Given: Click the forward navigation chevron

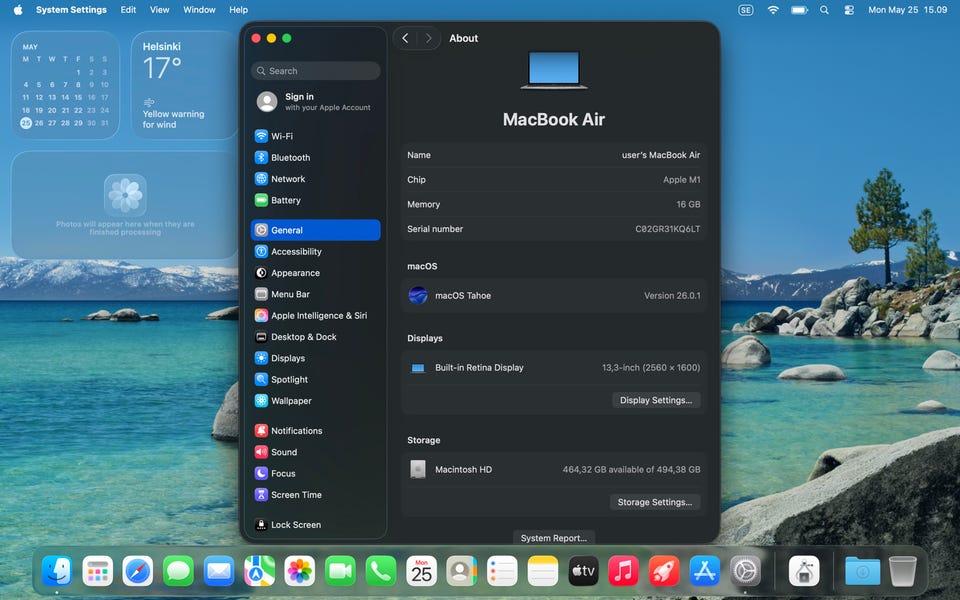Looking at the screenshot, I should (428, 39).
